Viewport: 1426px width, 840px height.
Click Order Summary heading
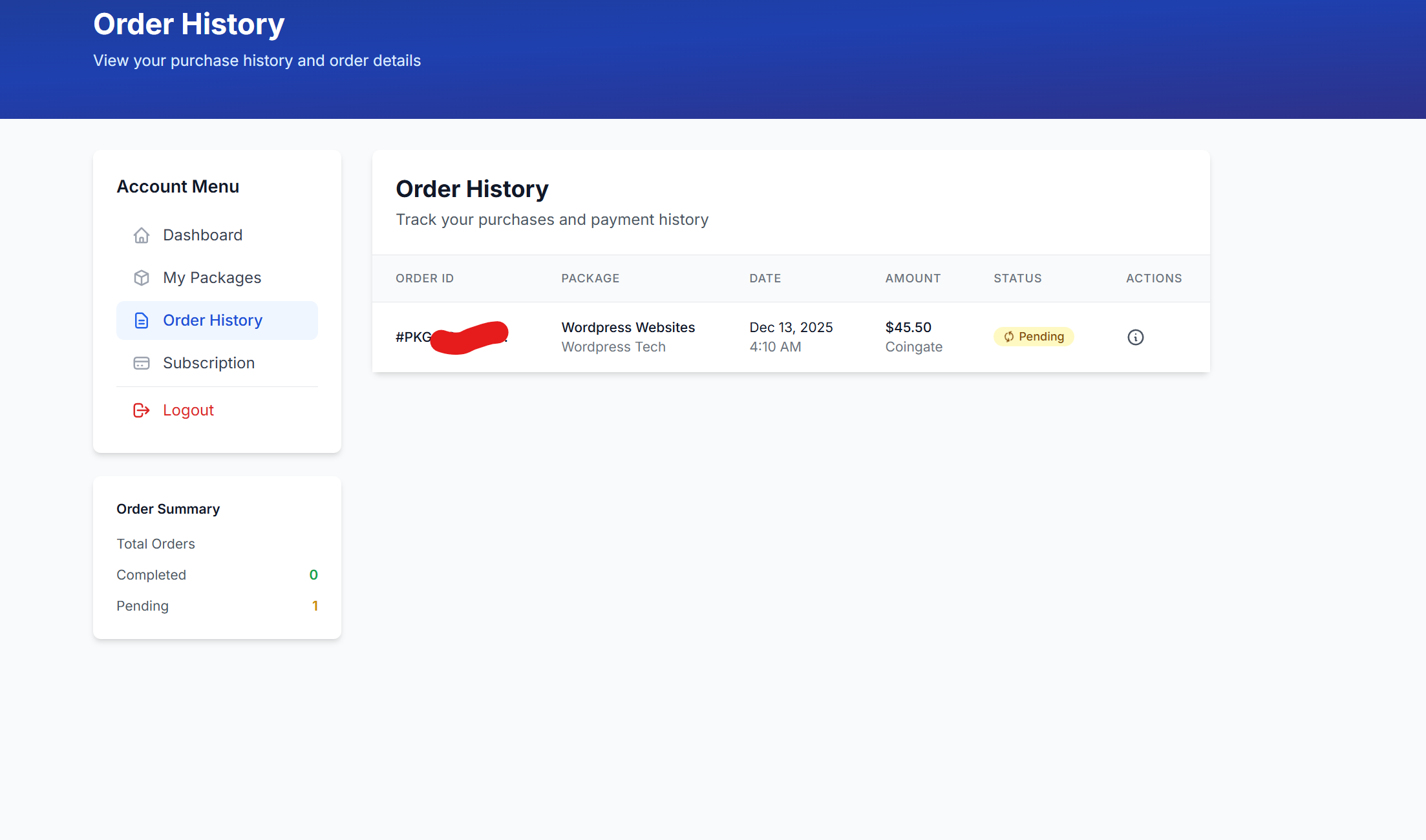[168, 509]
